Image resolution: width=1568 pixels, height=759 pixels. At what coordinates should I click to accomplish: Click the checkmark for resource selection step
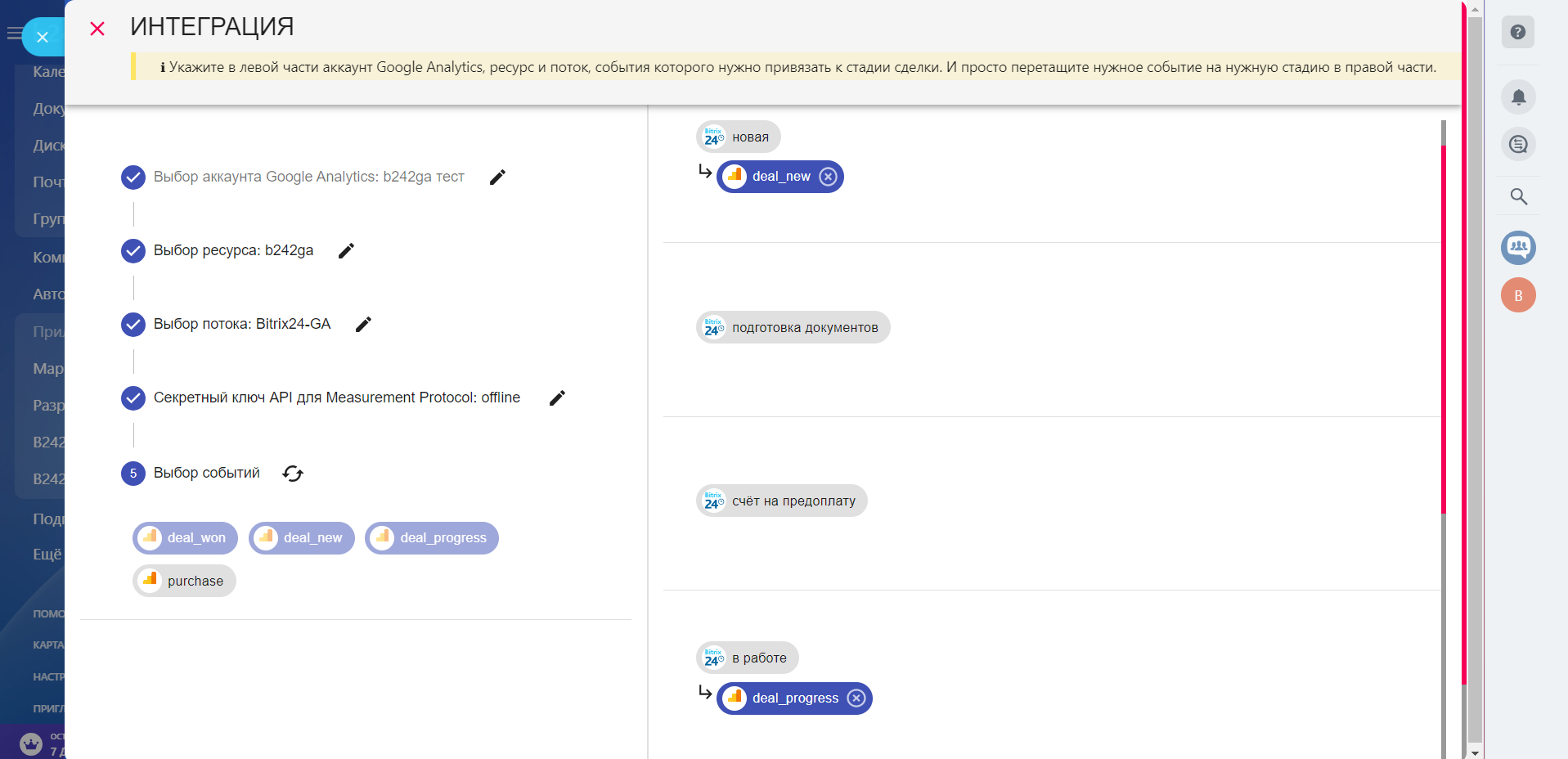point(133,250)
